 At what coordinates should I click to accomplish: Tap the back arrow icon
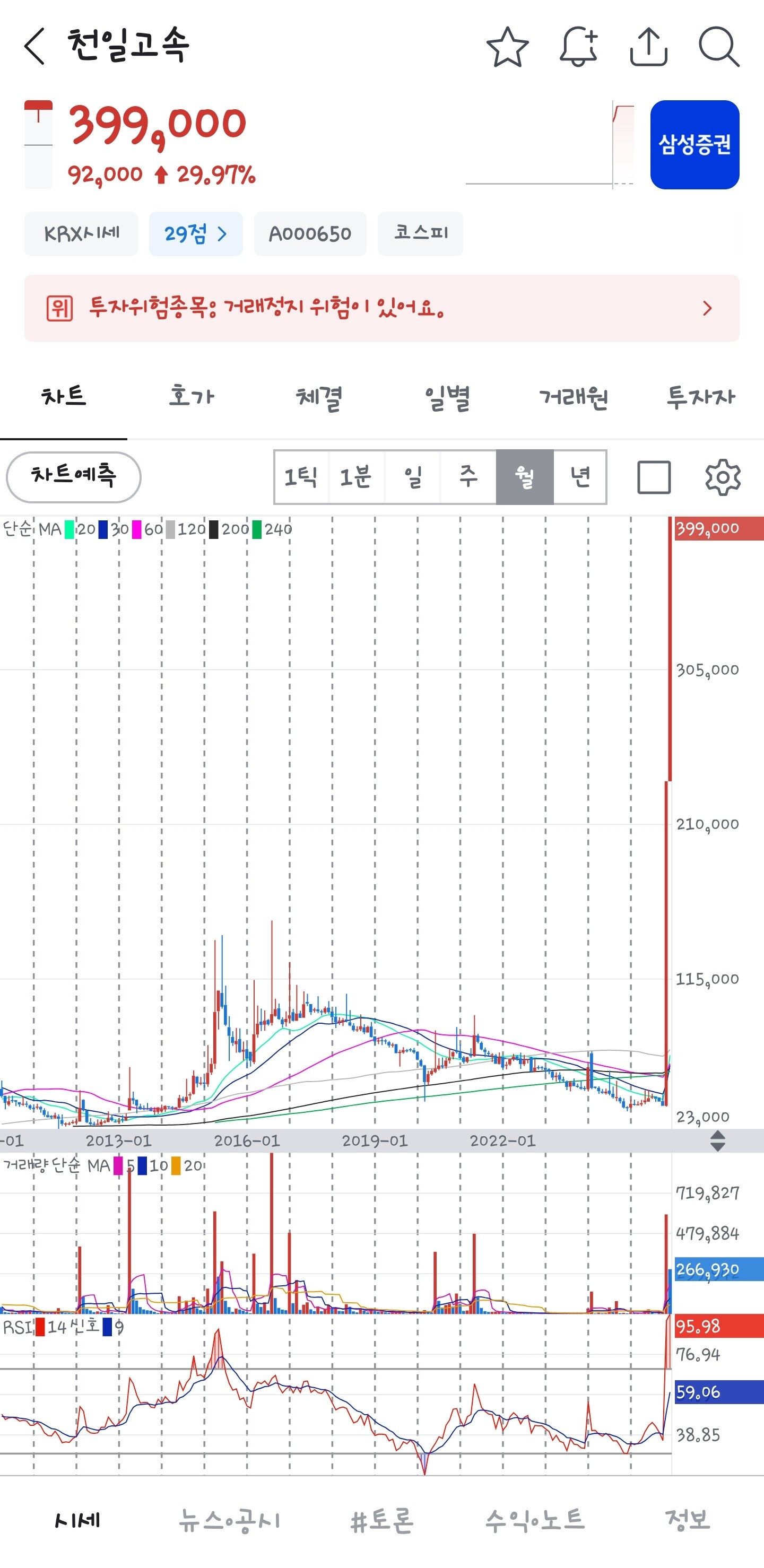click(x=34, y=46)
